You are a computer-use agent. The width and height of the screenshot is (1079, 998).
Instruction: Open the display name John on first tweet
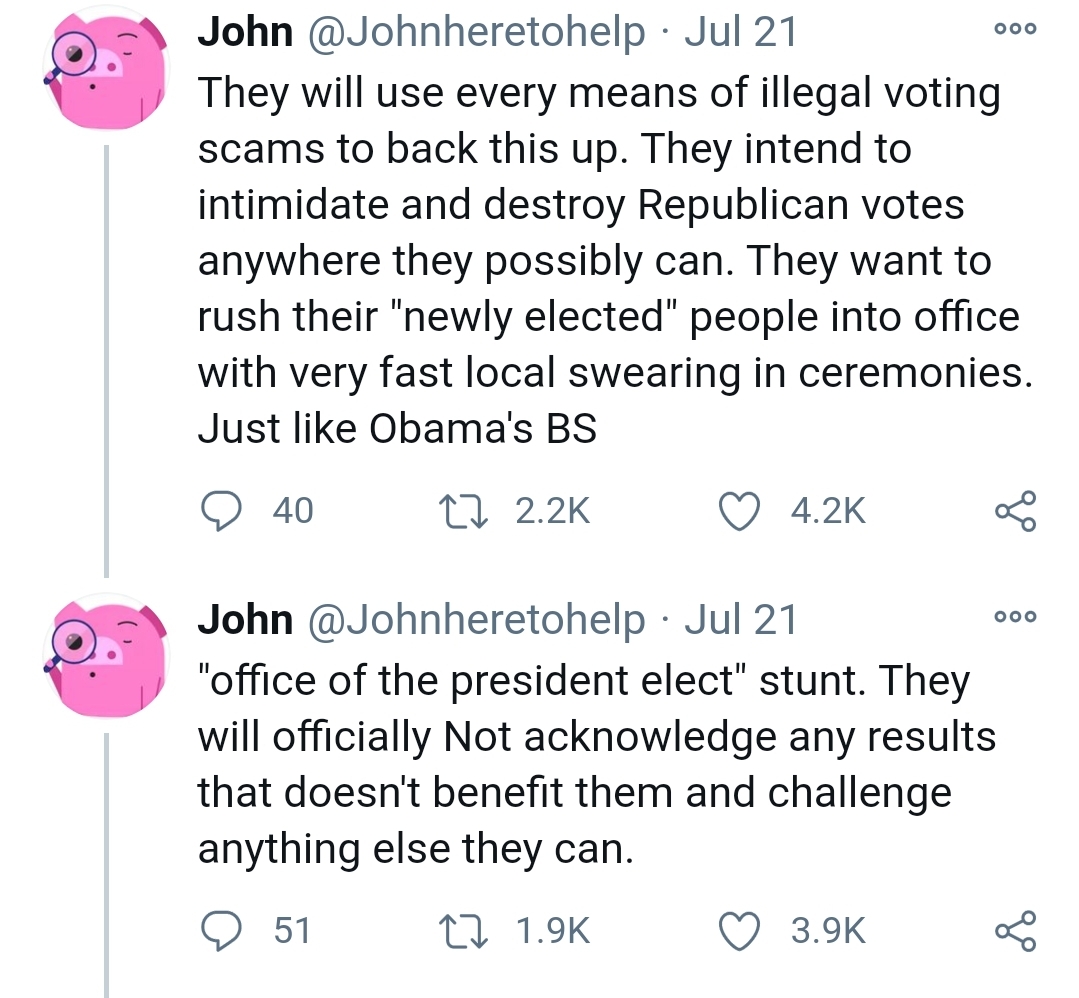point(245,33)
